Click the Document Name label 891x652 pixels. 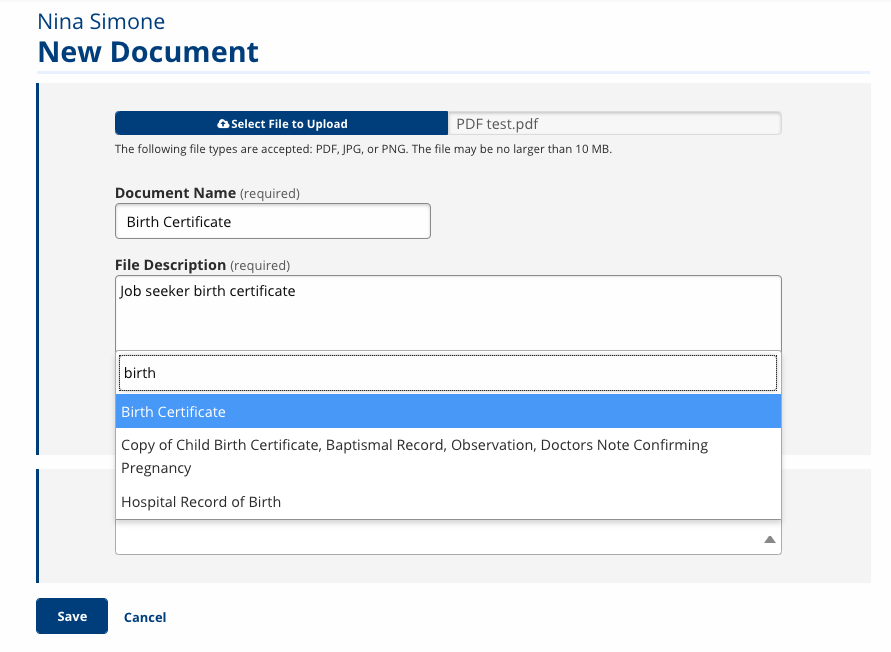click(x=175, y=193)
